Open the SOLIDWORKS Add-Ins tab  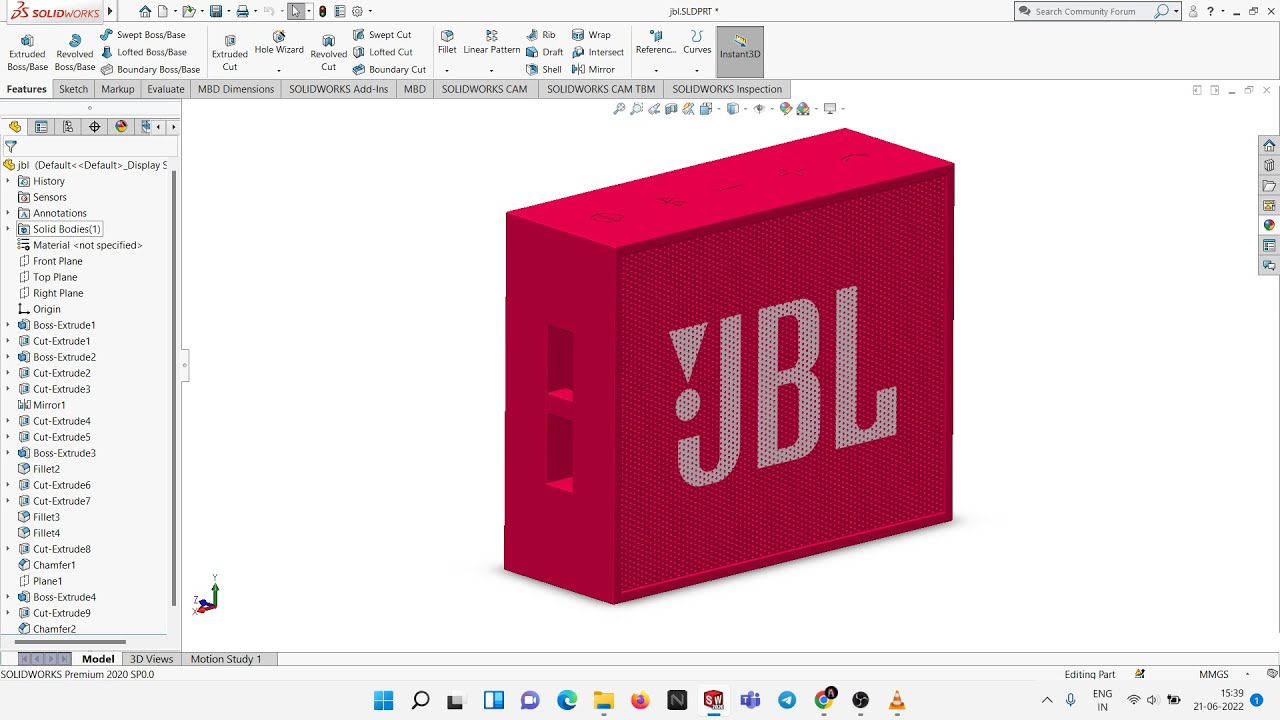tap(338, 89)
